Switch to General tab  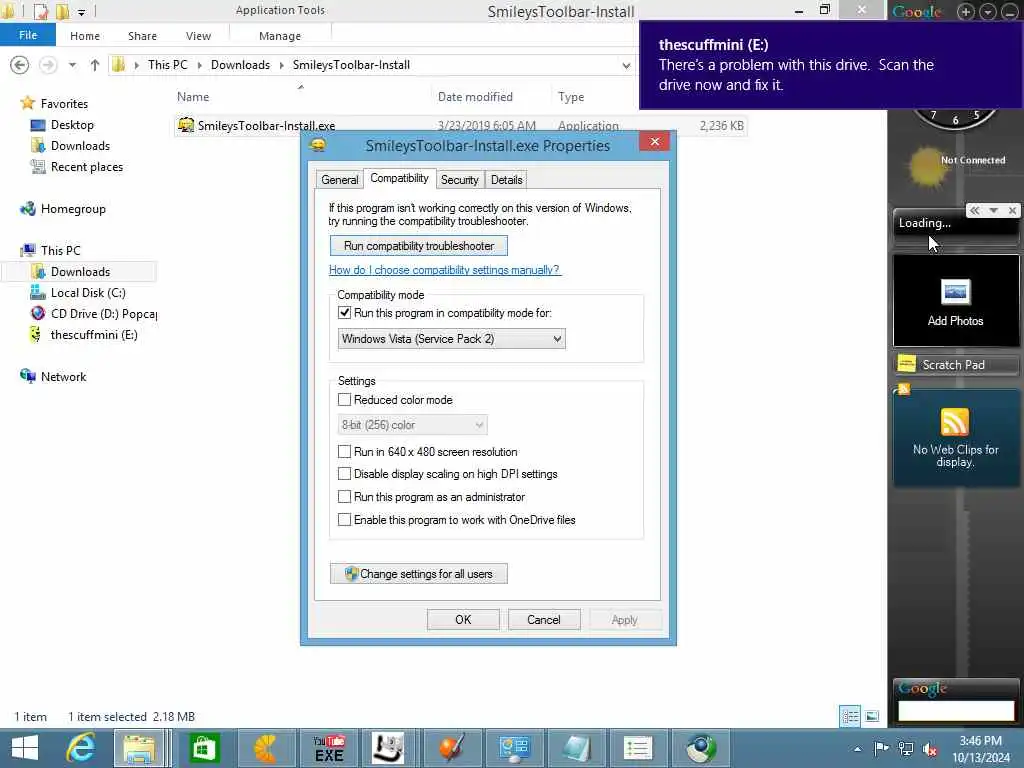[339, 180]
